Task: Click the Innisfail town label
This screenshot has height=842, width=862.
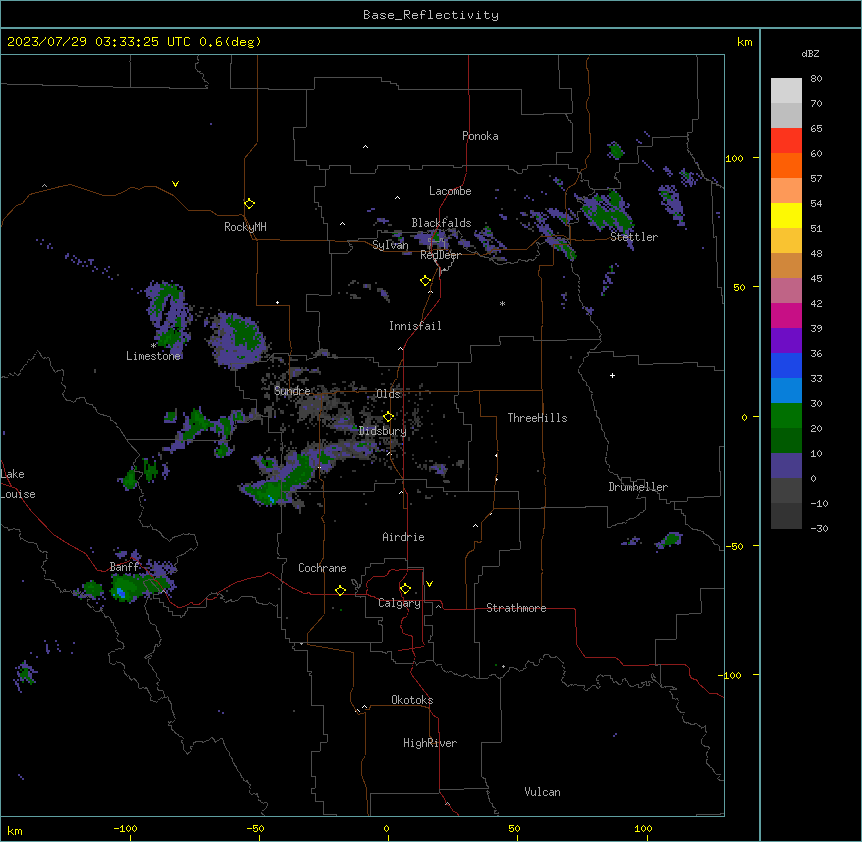Action: point(415,326)
